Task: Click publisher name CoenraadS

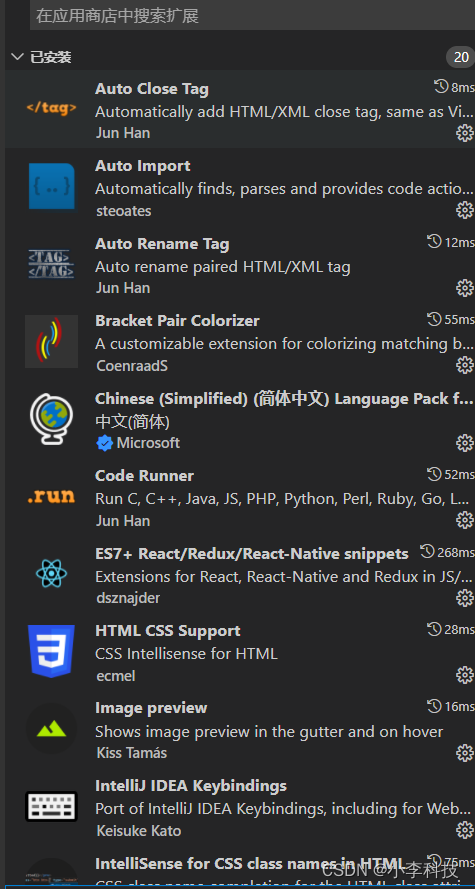Action: coord(132,366)
